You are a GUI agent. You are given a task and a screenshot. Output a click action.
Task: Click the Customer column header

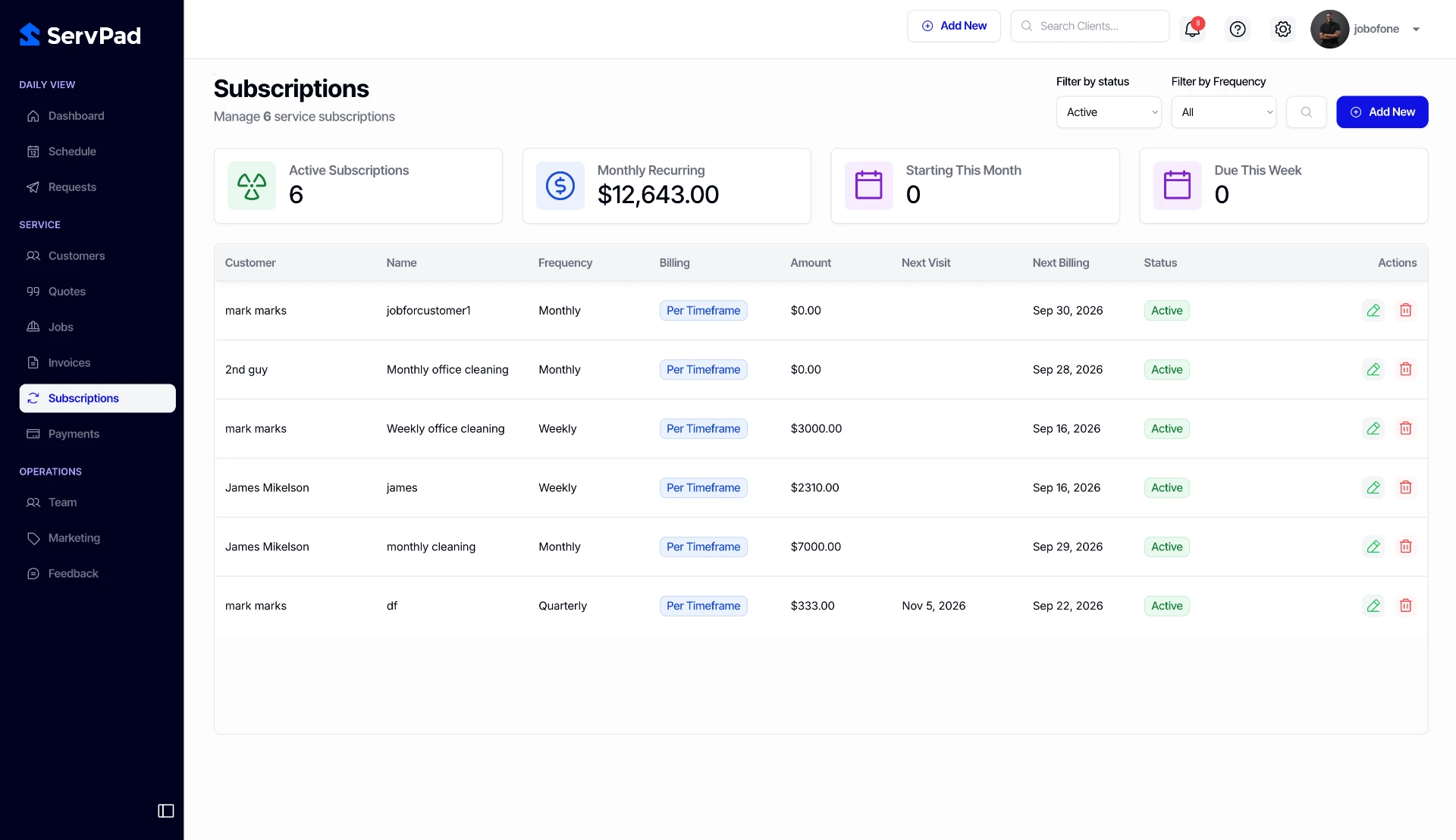click(250, 263)
